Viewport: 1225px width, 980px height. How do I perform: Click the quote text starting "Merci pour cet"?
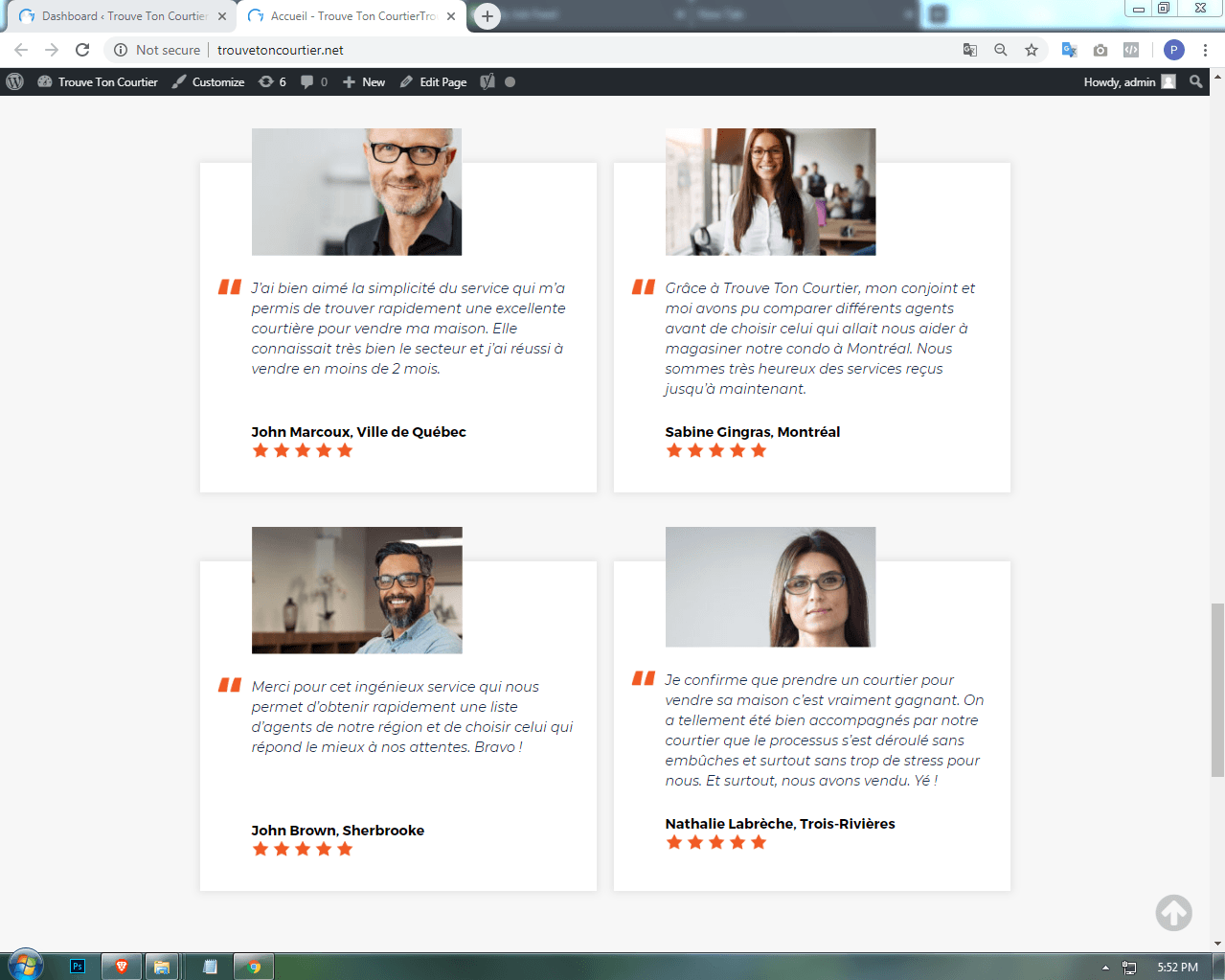coord(412,717)
